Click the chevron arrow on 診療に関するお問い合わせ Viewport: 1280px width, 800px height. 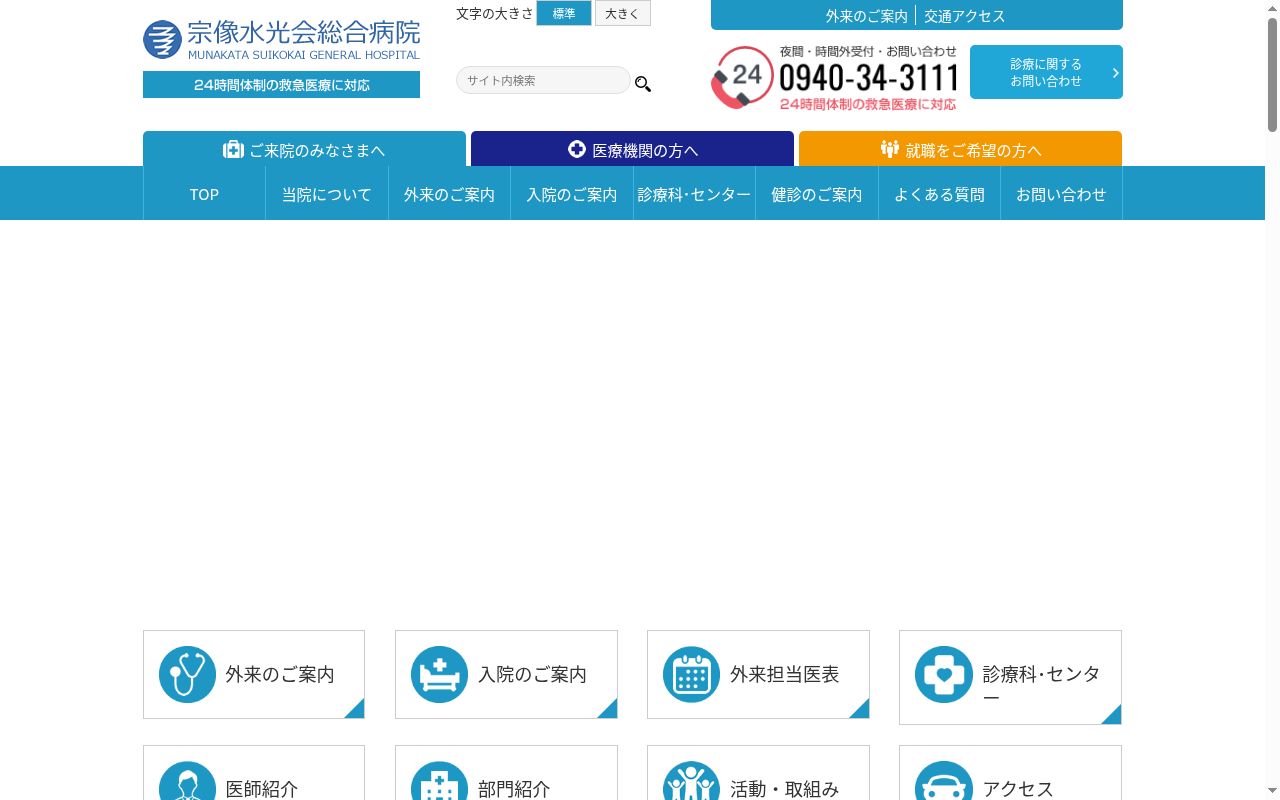pyautogui.click(x=1115, y=72)
